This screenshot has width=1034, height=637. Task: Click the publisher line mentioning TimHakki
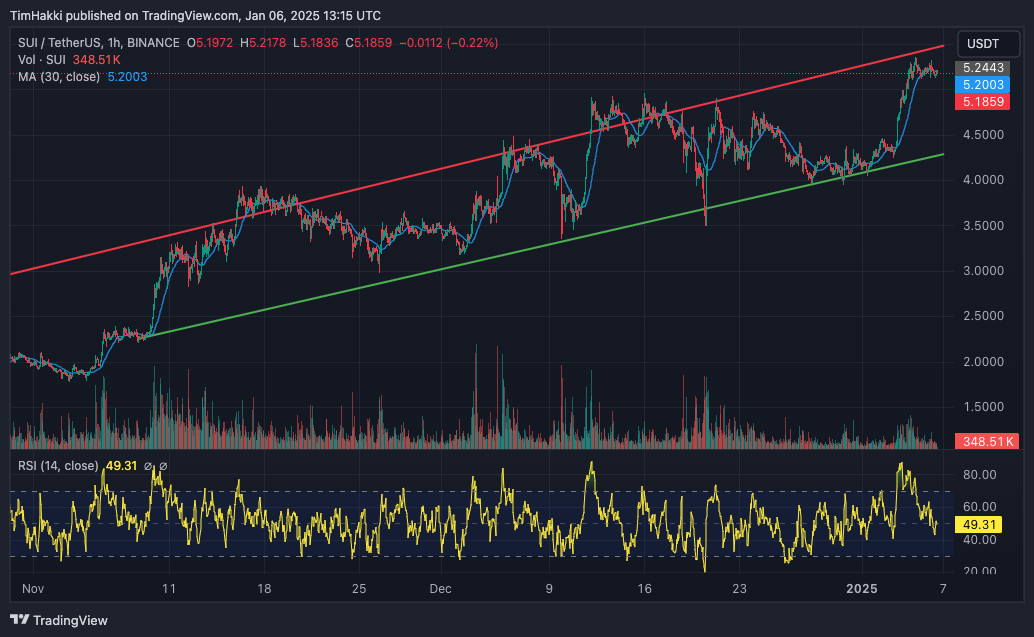(x=195, y=15)
